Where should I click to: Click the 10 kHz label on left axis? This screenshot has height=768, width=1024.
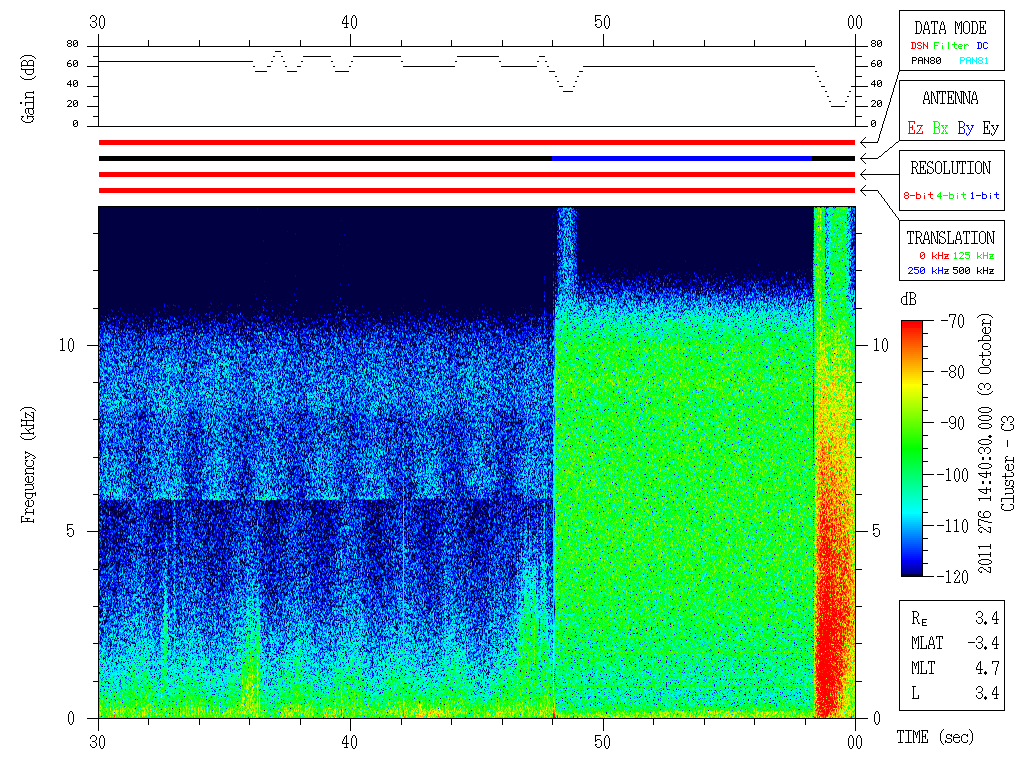(x=67, y=345)
